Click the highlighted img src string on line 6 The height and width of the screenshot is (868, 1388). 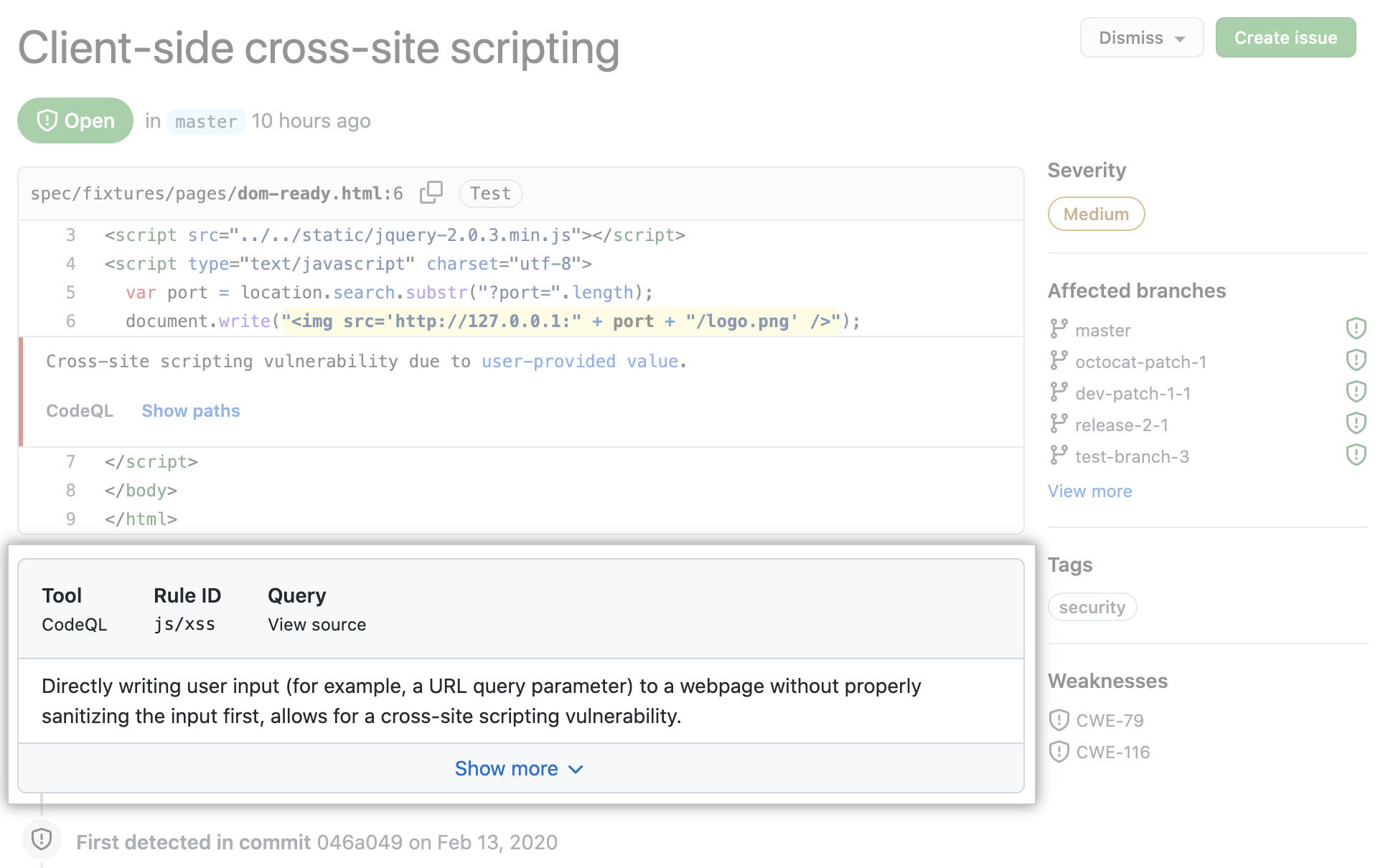pos(561,321)
